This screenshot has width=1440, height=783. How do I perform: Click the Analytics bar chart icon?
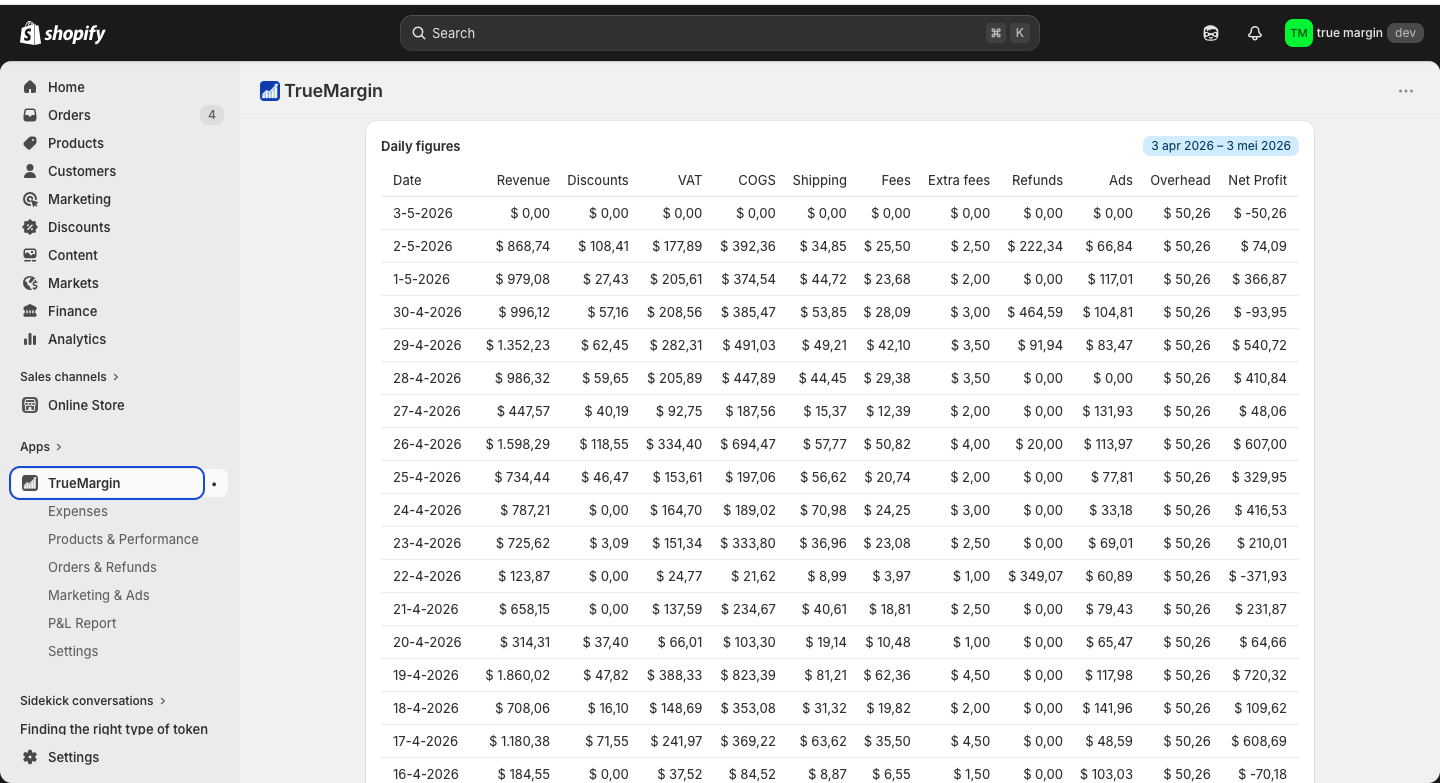coord(30,339)
